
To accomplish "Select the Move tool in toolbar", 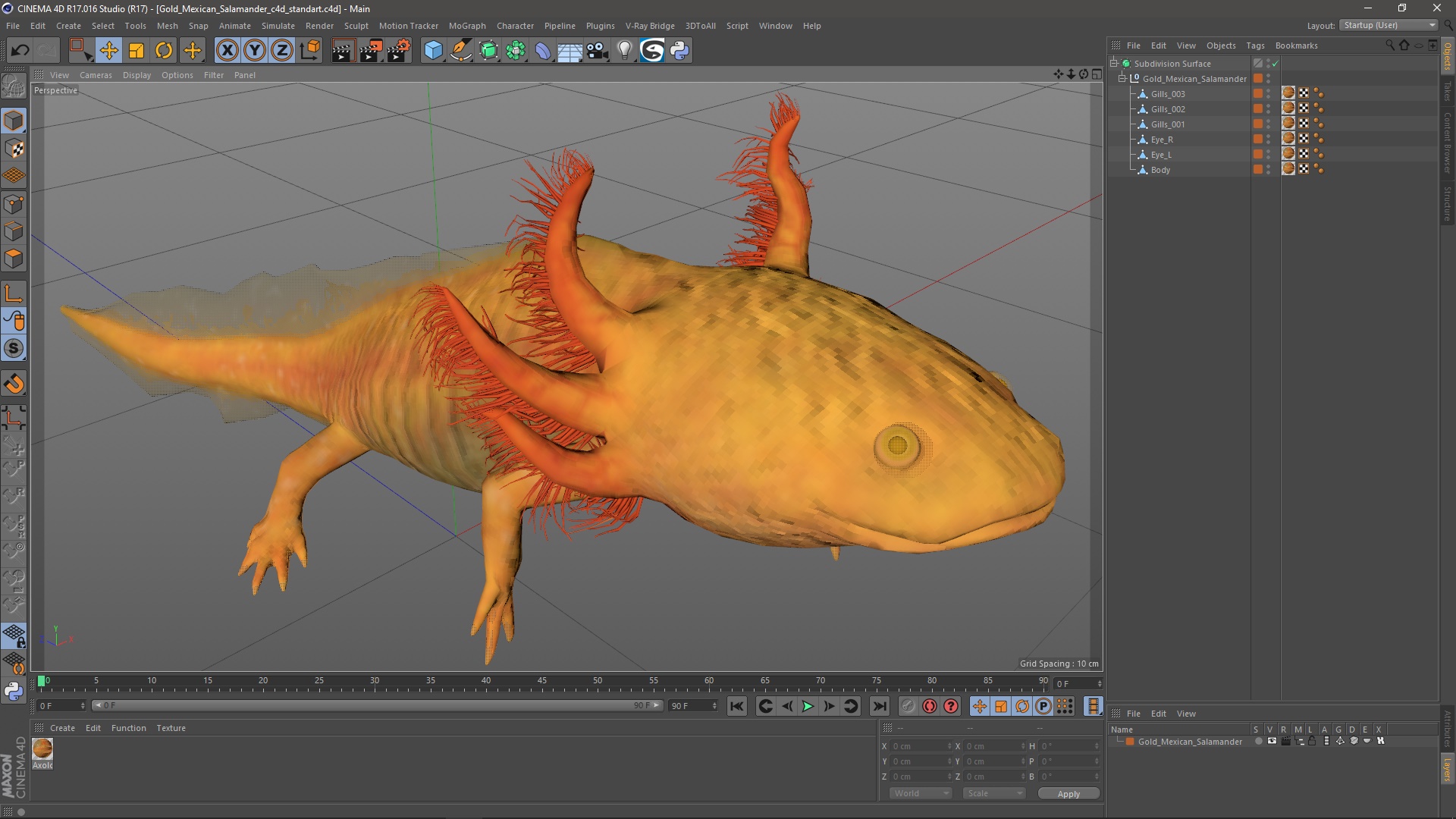I will (108, 51).
